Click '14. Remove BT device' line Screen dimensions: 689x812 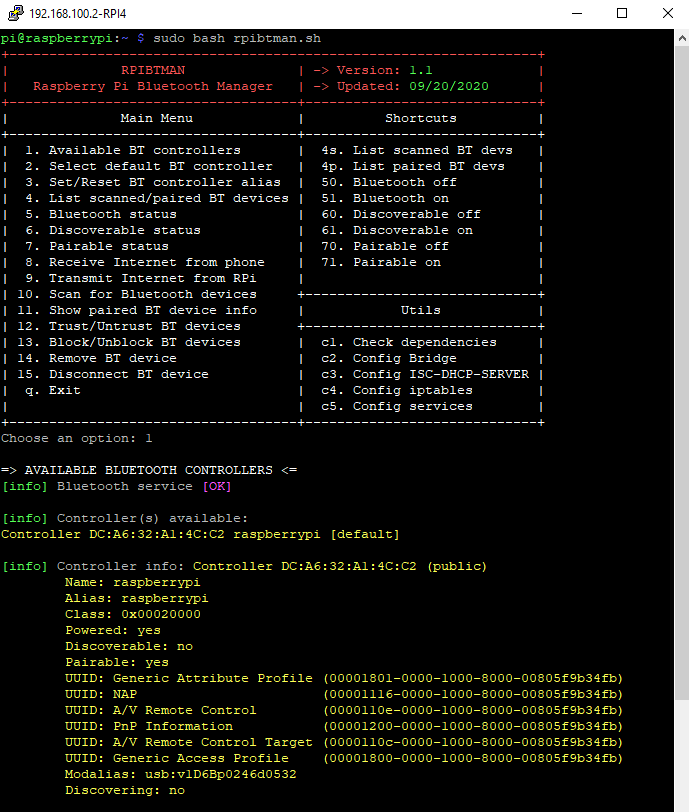[x=97, y=359]
